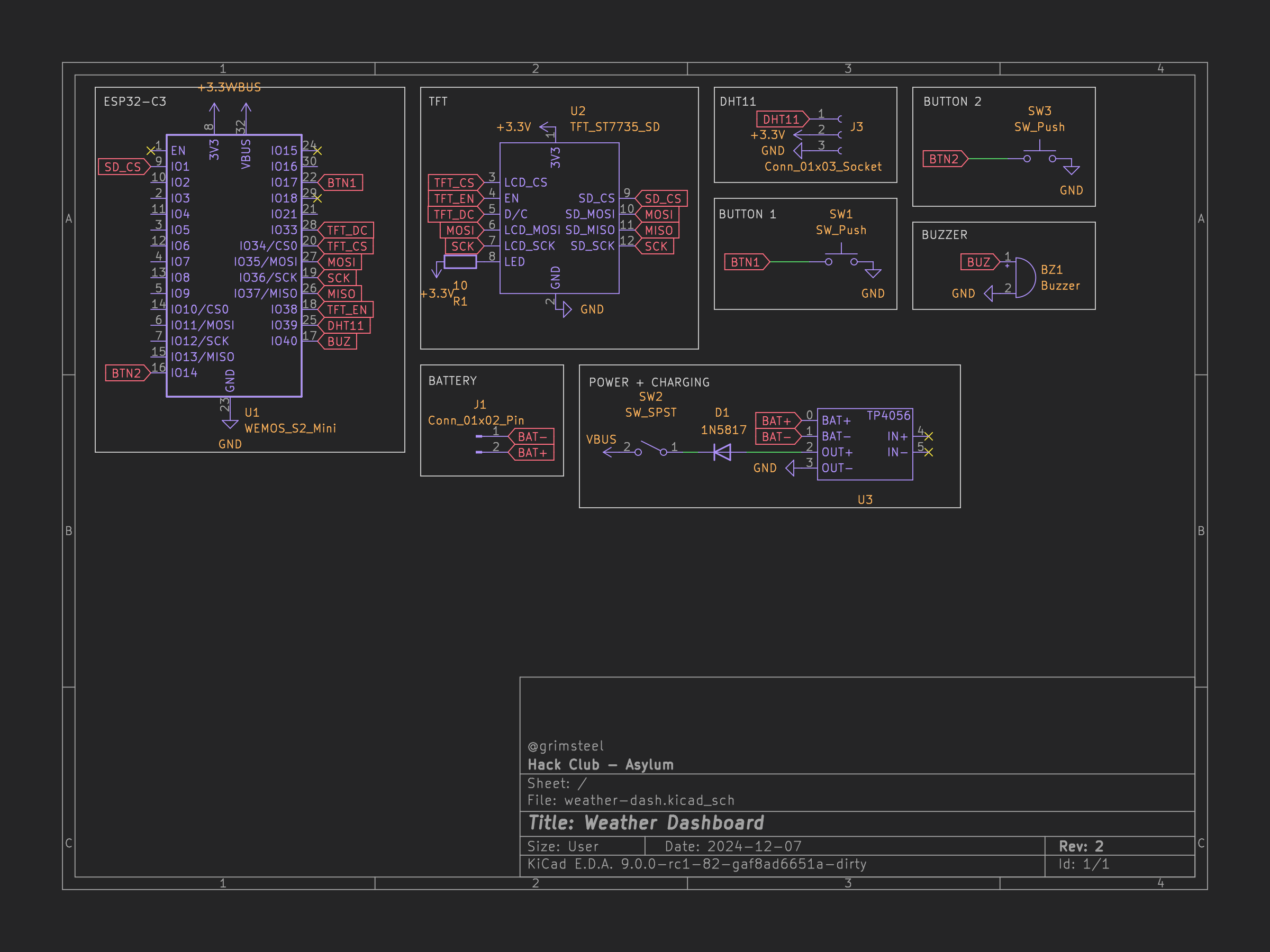Image resolution: width=1270 pixels, height=952 pixels.
Task: Click the 'Date: 2024-12-07' field
Action: pyautogui.click(x=733, y=846)
